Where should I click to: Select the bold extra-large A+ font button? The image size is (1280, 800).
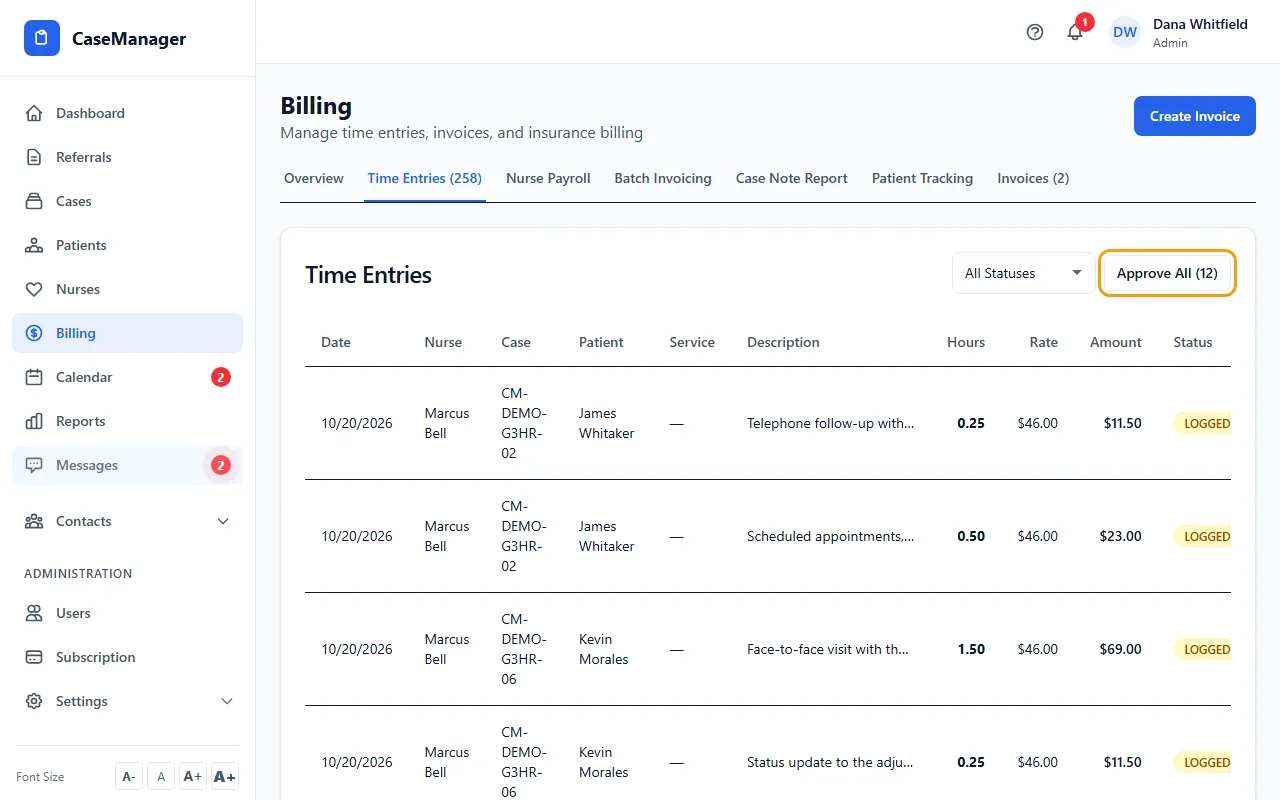tap(225, 777)
